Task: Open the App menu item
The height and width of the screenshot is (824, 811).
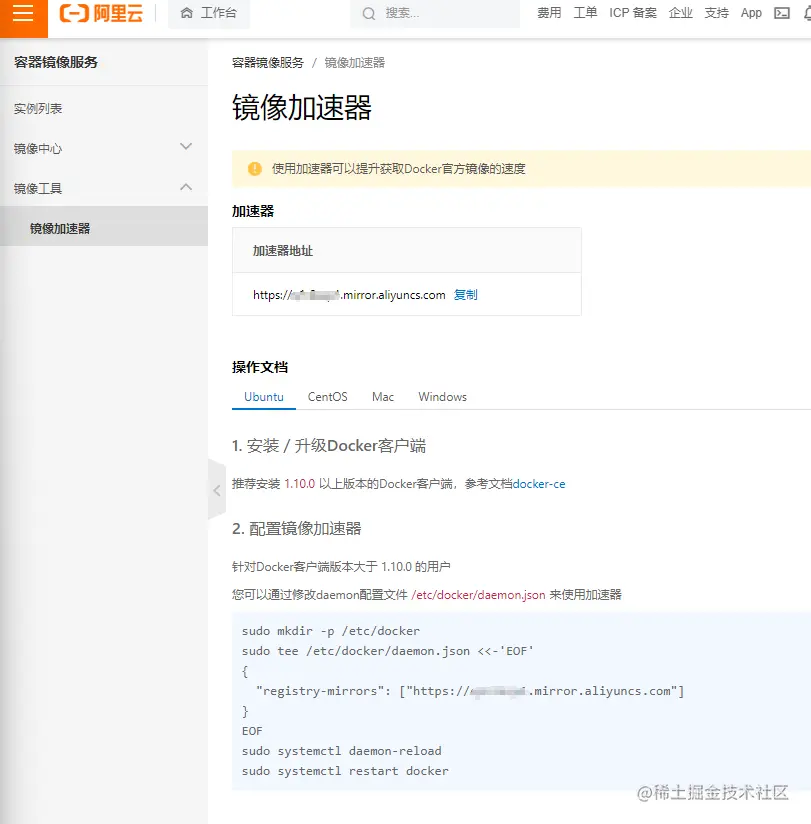Action: [x=751, y=13]
